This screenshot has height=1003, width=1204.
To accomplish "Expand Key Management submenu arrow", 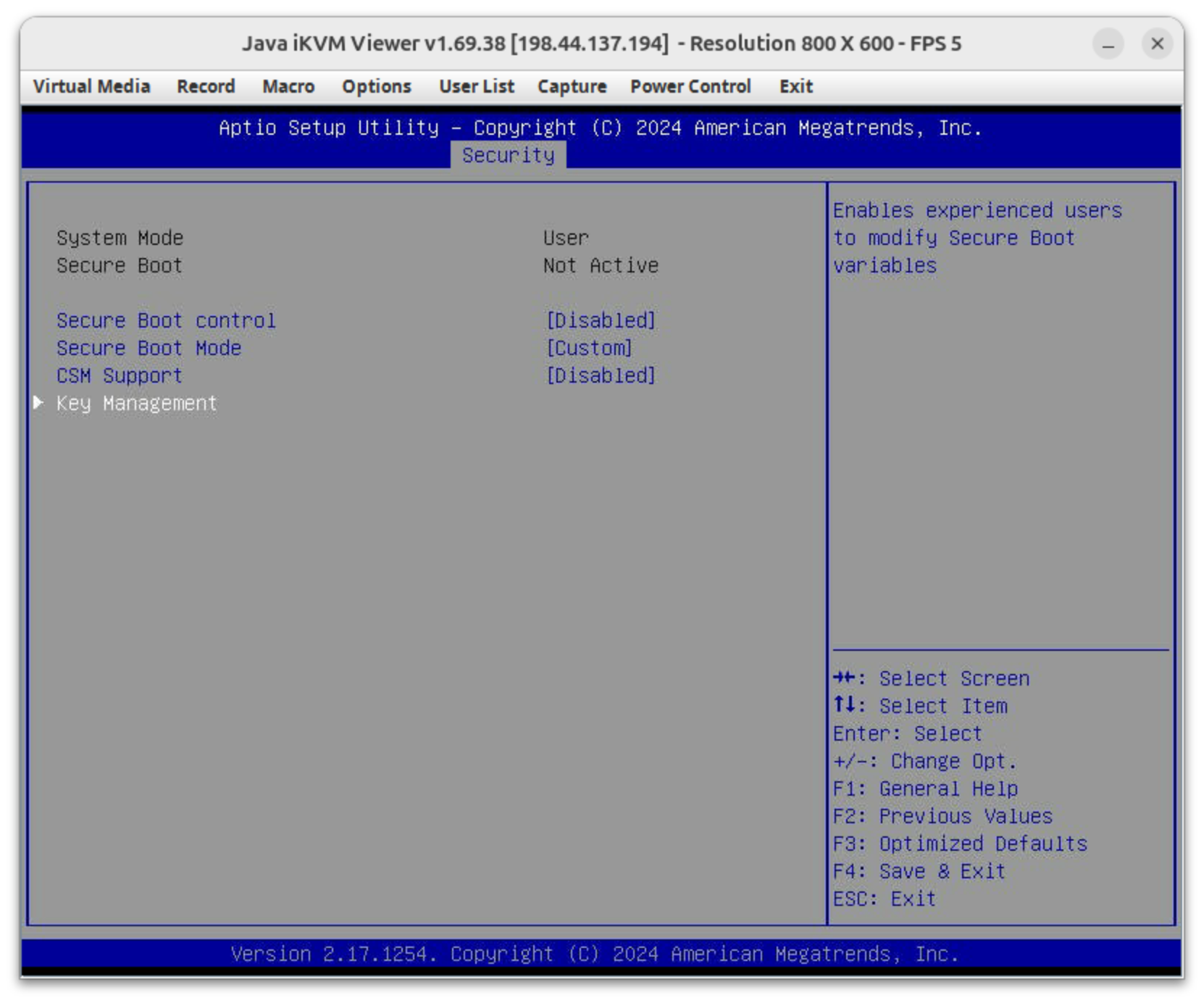I will point(38,403).
